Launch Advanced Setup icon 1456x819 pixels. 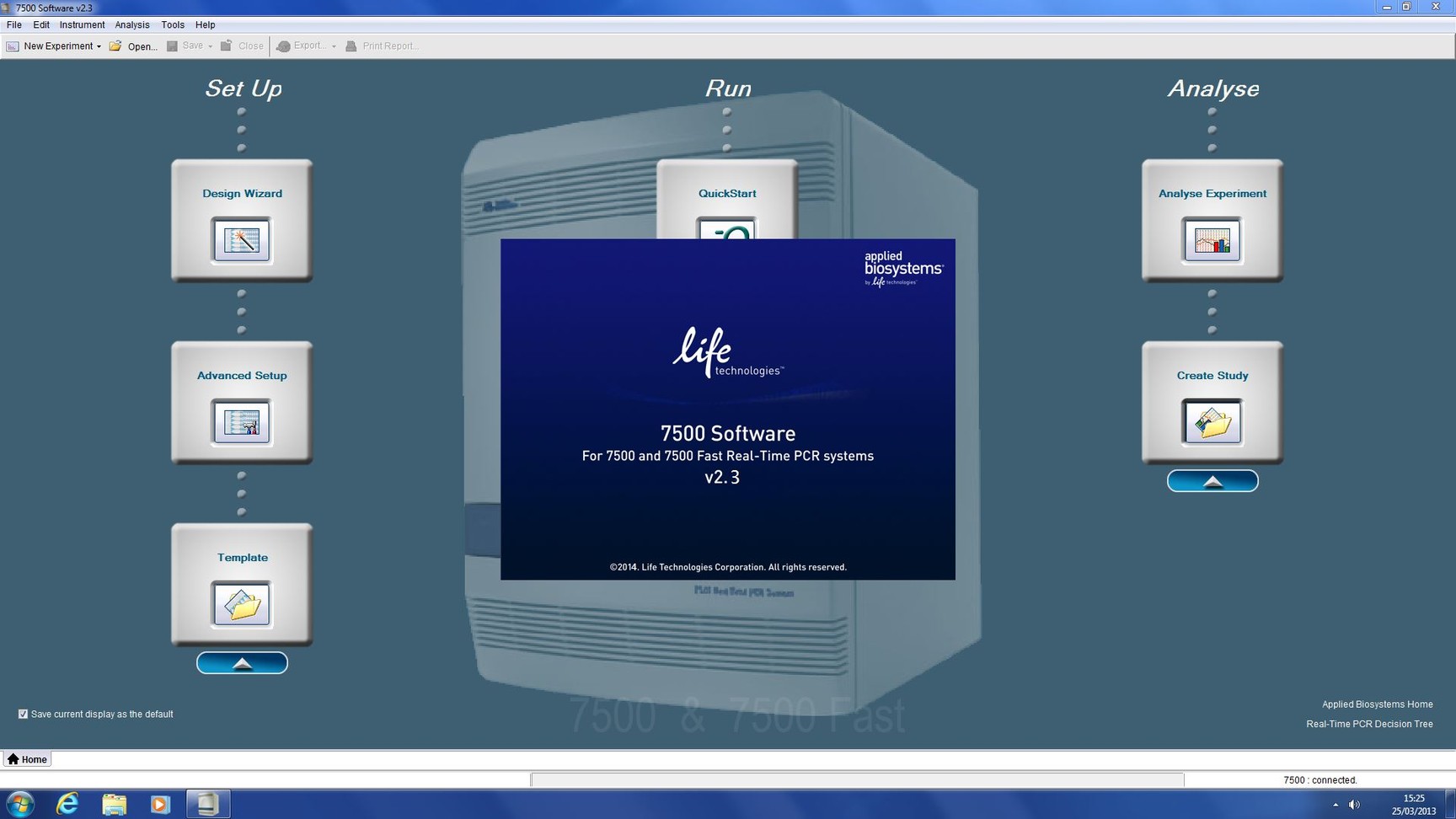[x=242, y=422]
